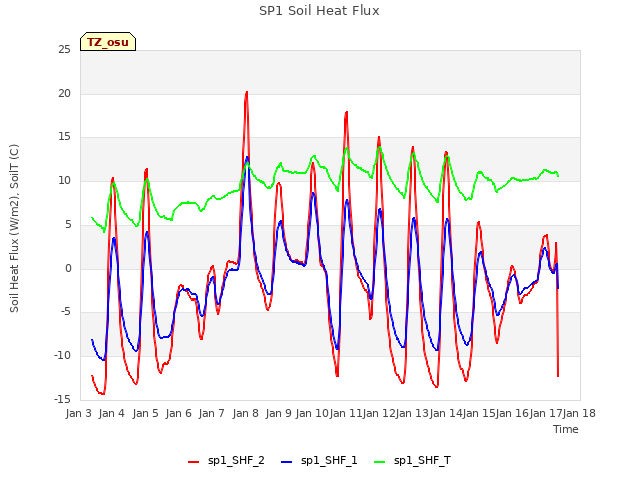640x480 pixels.
Task: Click the y-axis title Soil Heat Flux (W/m2), SoilT (C)
Action: [x=14, y=228]
